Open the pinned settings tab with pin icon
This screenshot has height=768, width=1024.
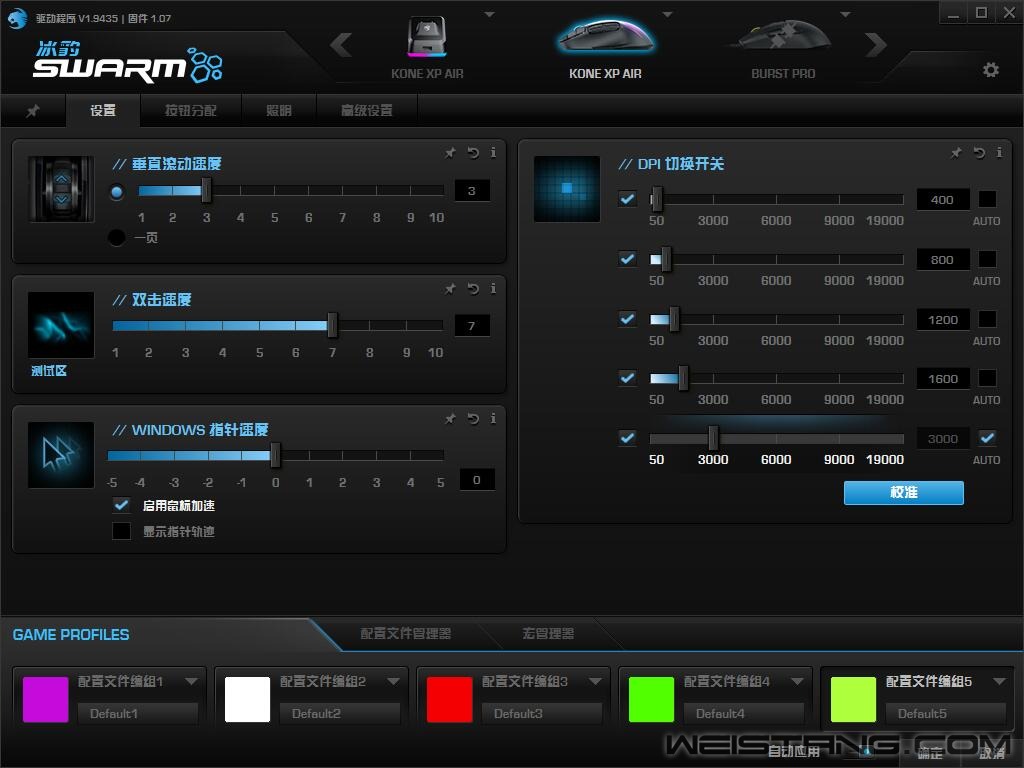(33, 111)
